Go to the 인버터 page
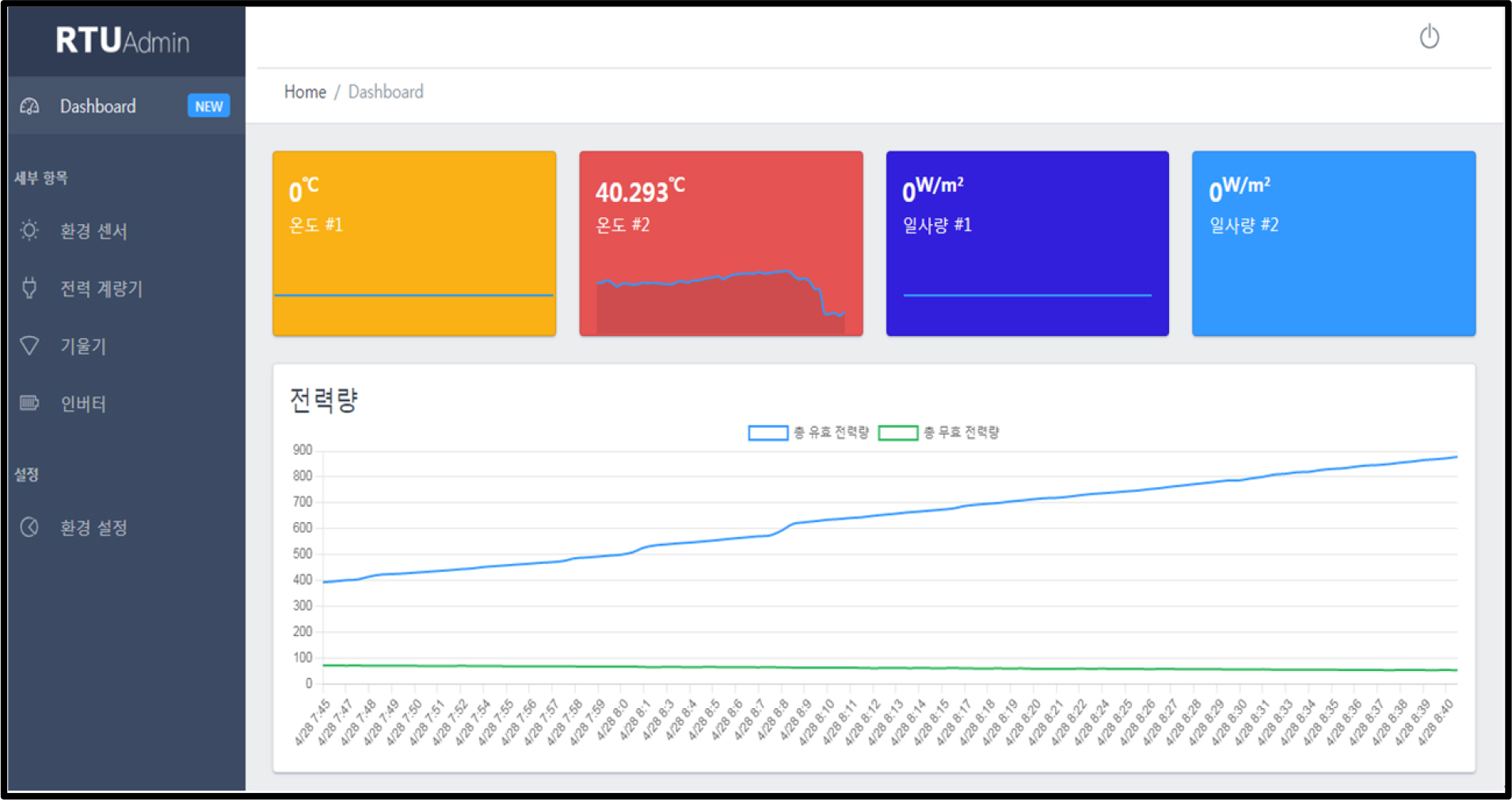 coord(83,404)
